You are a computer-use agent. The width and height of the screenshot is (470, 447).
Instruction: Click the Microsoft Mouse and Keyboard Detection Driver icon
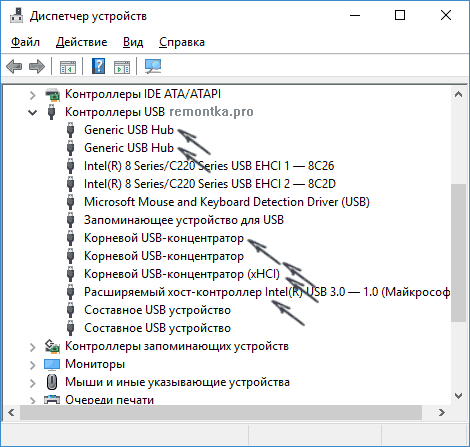click(x=70, y=202)
